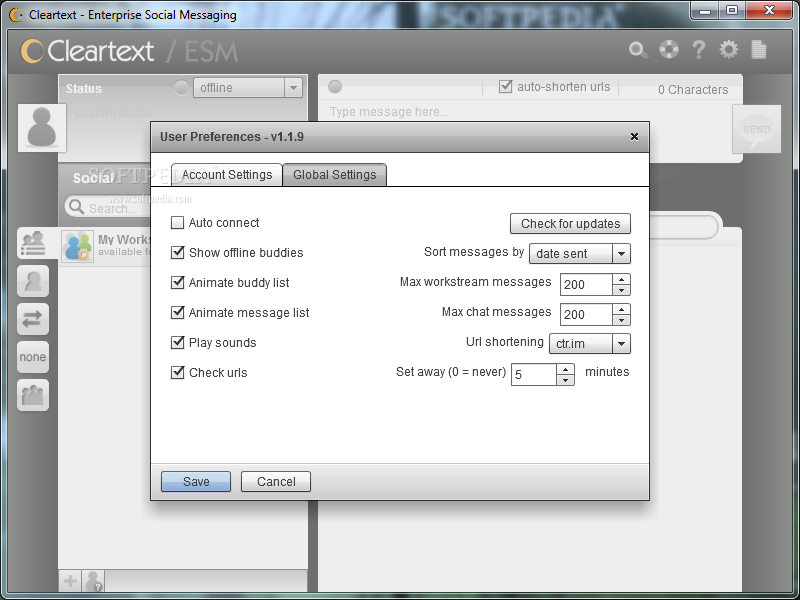The width and height of the screenshot is (800, 600).
Task: Uncheck the Check urls checkbox
Action: (x=178, y=372)
